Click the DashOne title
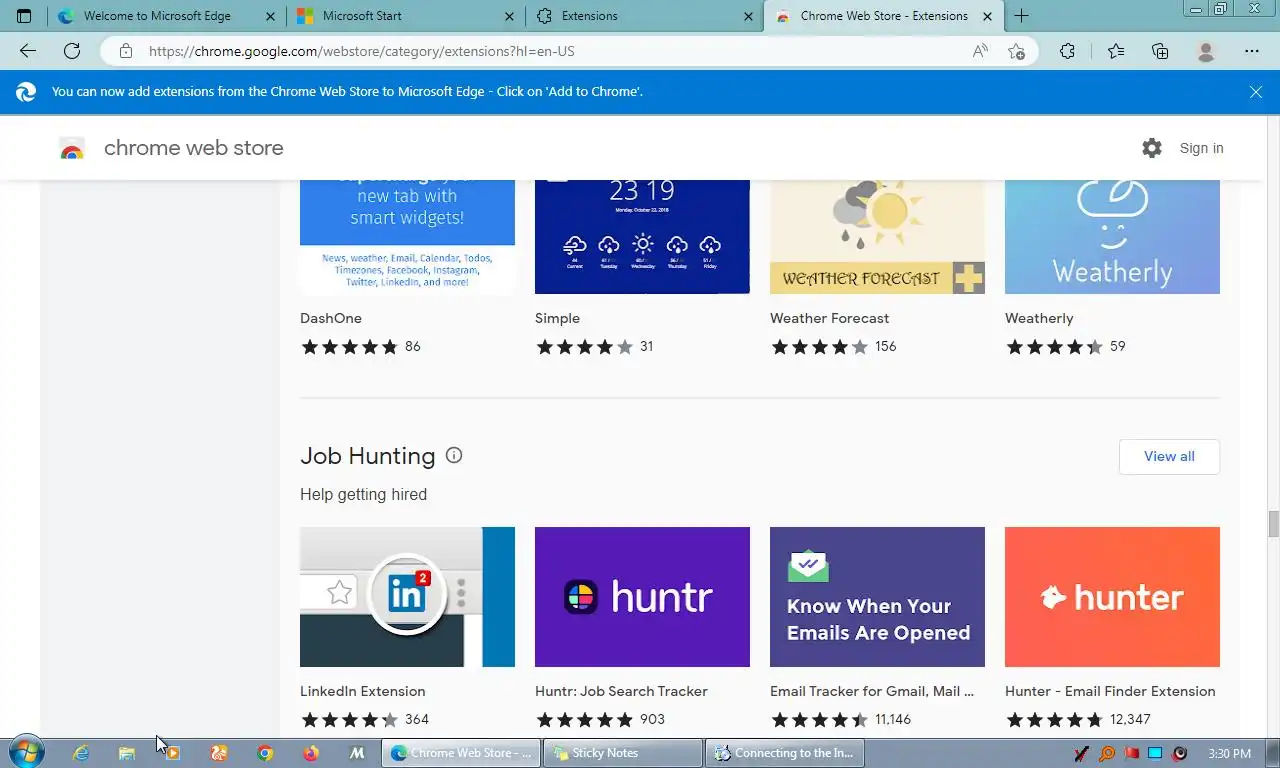The image size is (1280, 768). 331,318
